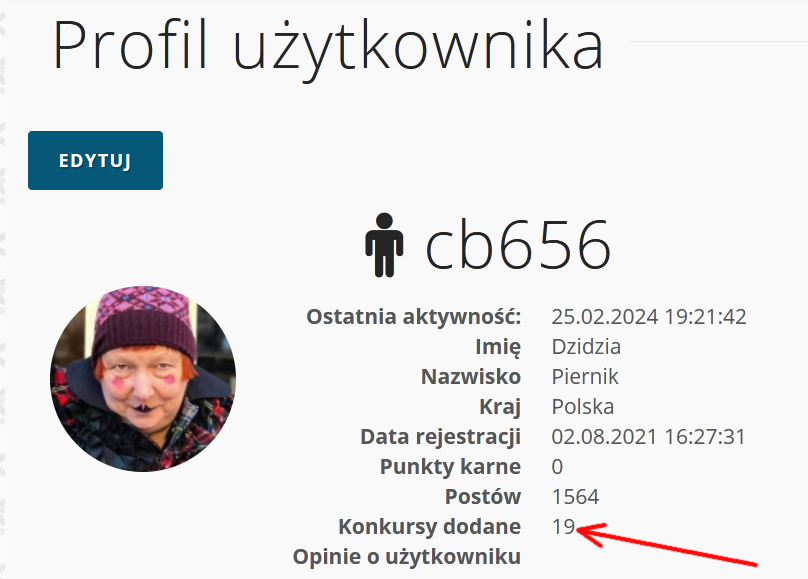Select the registration date 02.08.2021
The image size is (808, 579).
point(605,437)
